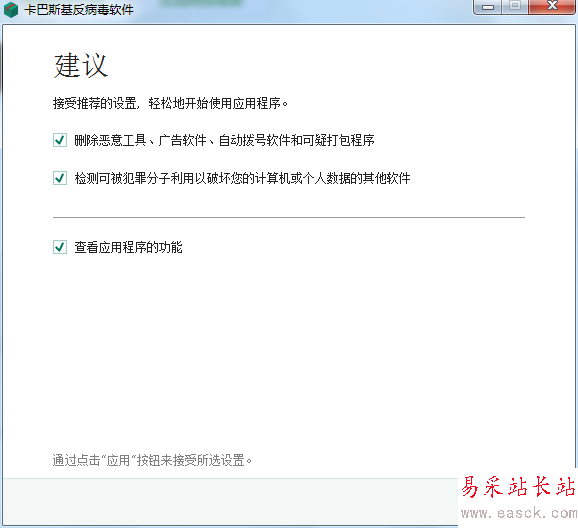This screenshot has height=528, width=578.
Task: Click the 建议 heading
Action: click(81, 66)
